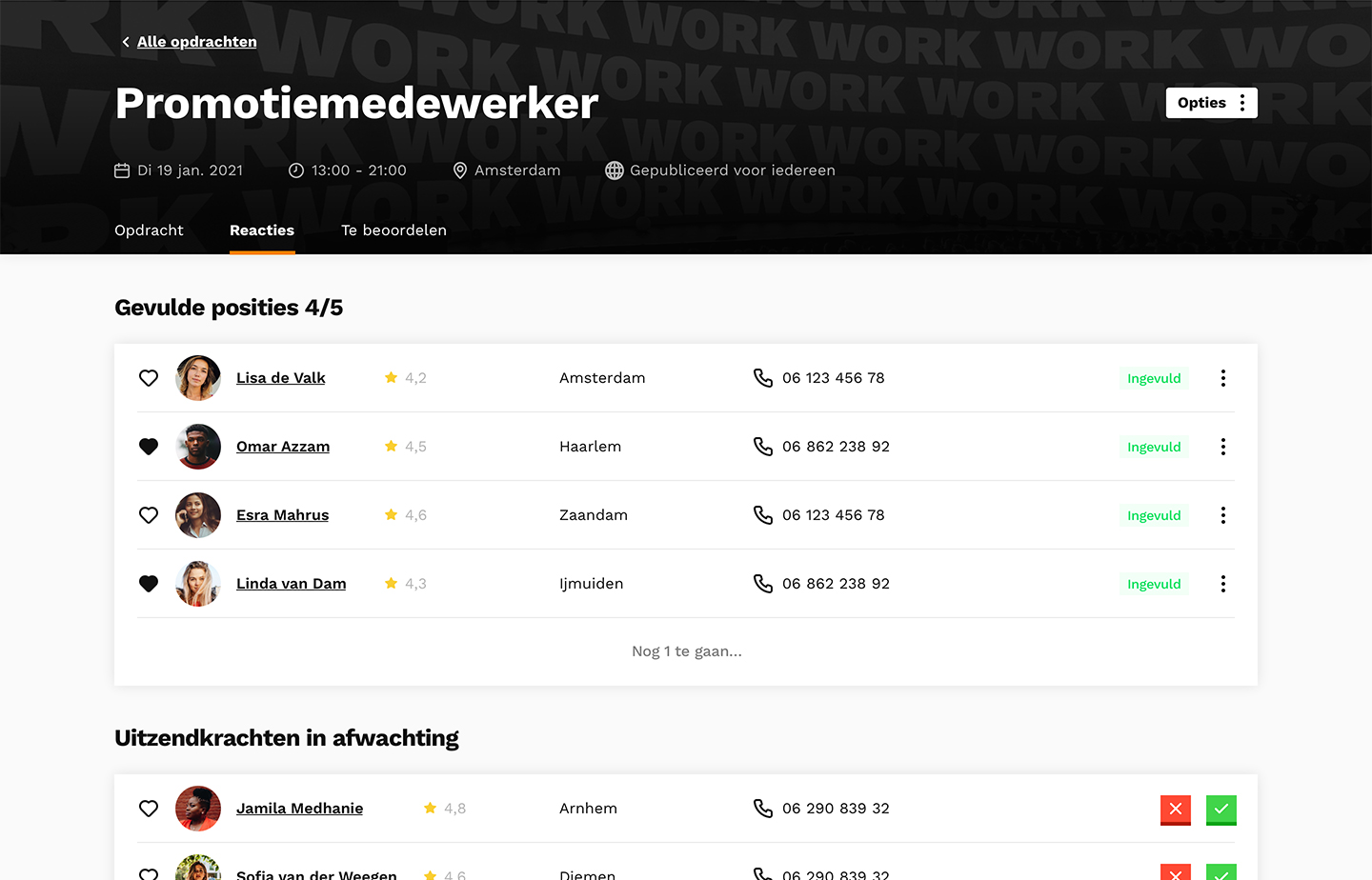The image size is (1372, 880).
Task: Click the Gevulde posities 4/5 heading
Action: (229, 308)
